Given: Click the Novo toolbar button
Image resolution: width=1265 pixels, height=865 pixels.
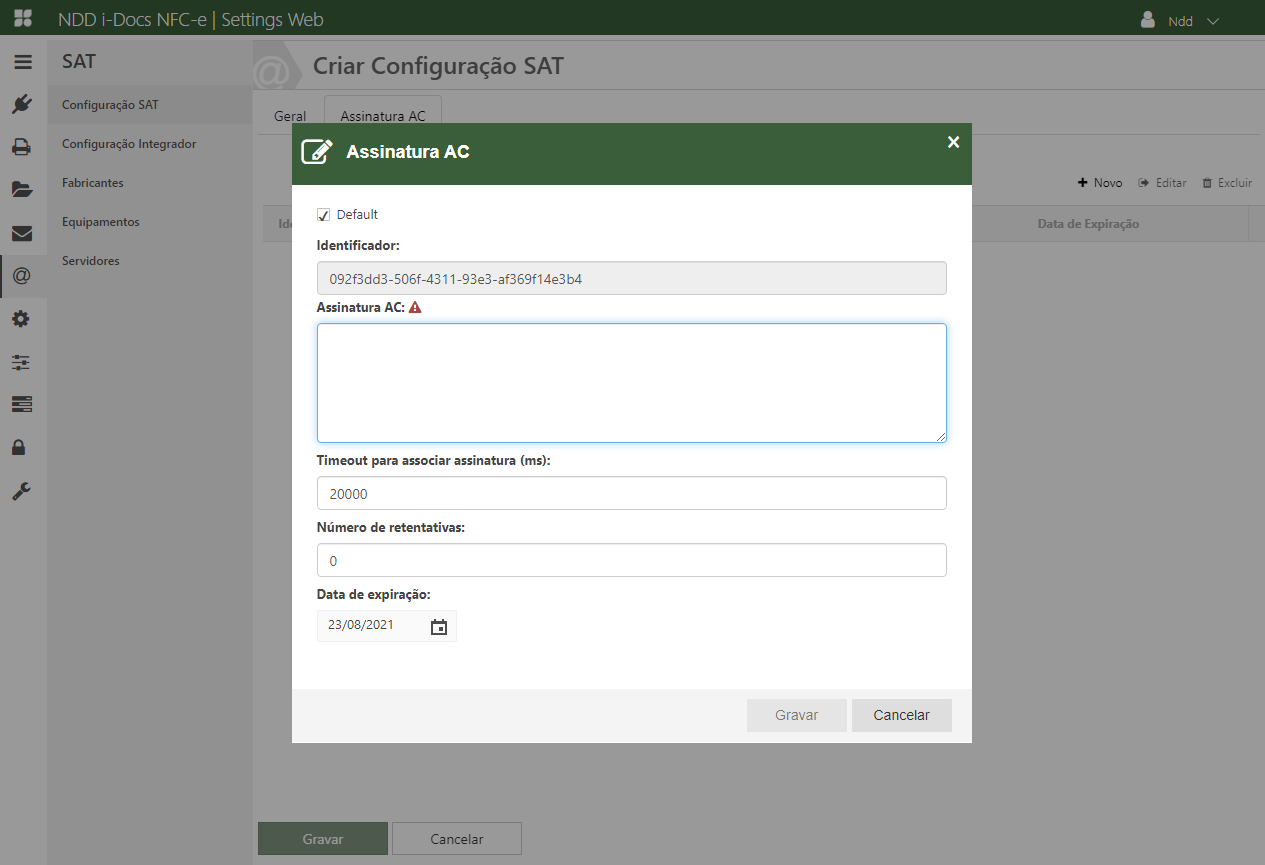Looking at the screenshot, I should (x=1100, y=183).
